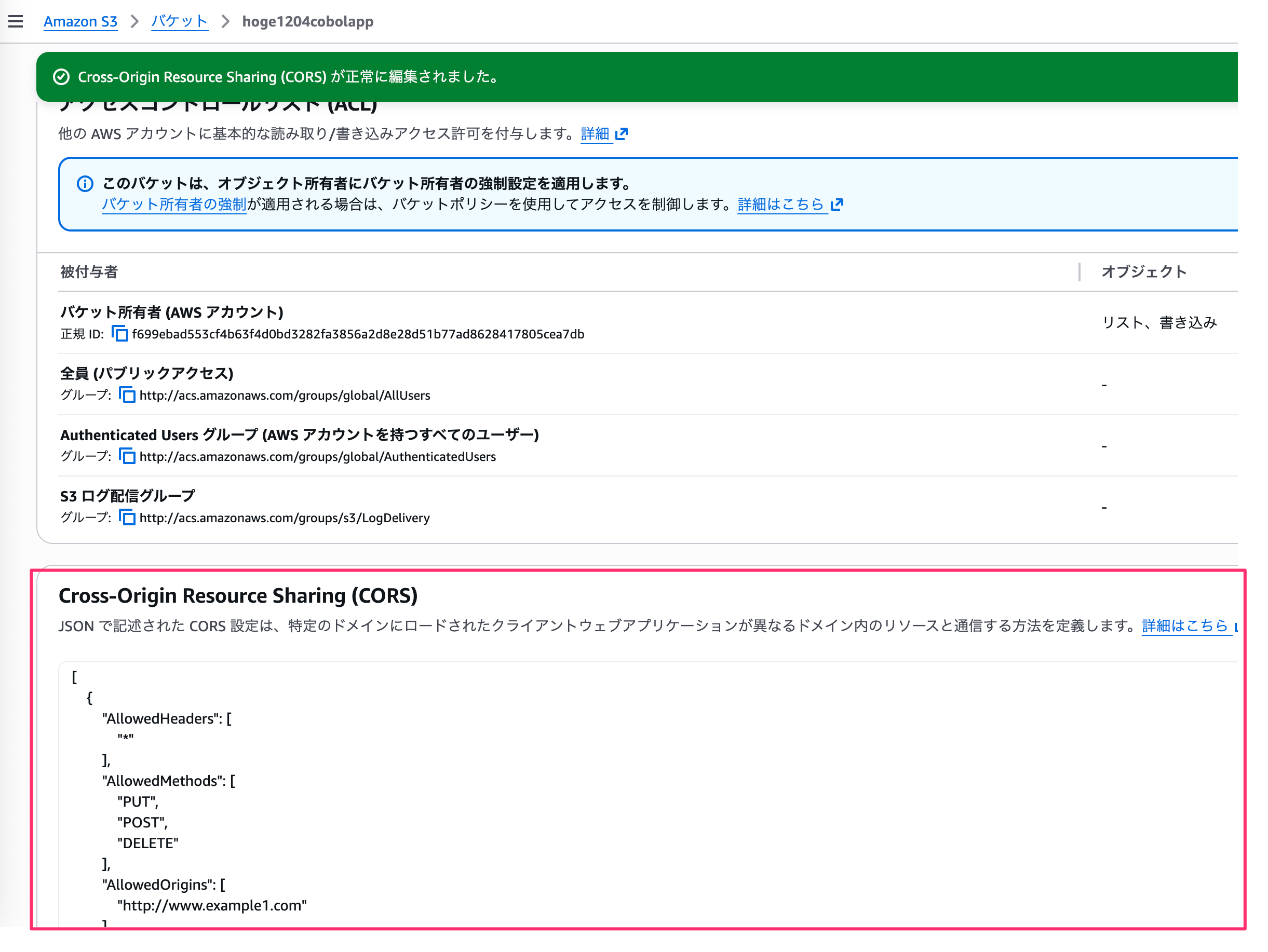Click the external link icon next to 詳細
Viewport: 1268px width, 952px height.
click(622, 133)
